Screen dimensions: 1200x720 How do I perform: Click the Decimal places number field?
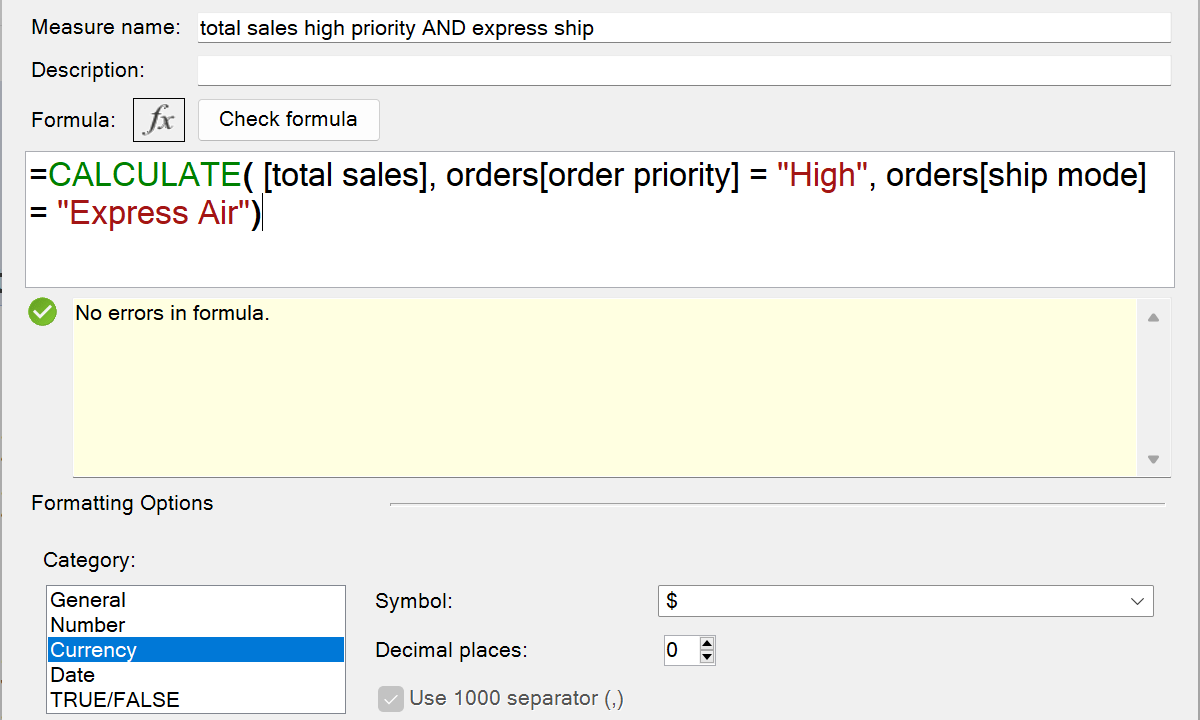coord(681,651)
